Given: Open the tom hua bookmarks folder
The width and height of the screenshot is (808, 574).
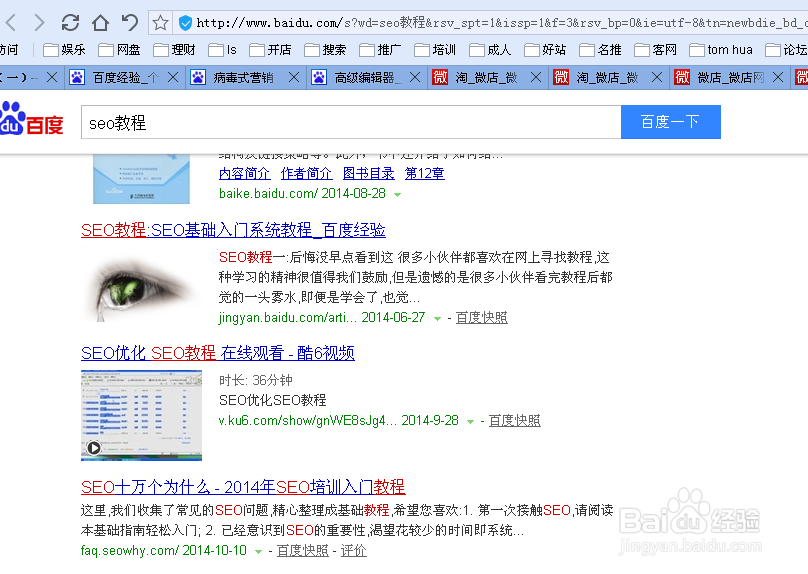Looking at the screenshot, I should pyautogui.click(x=721, y=50).
